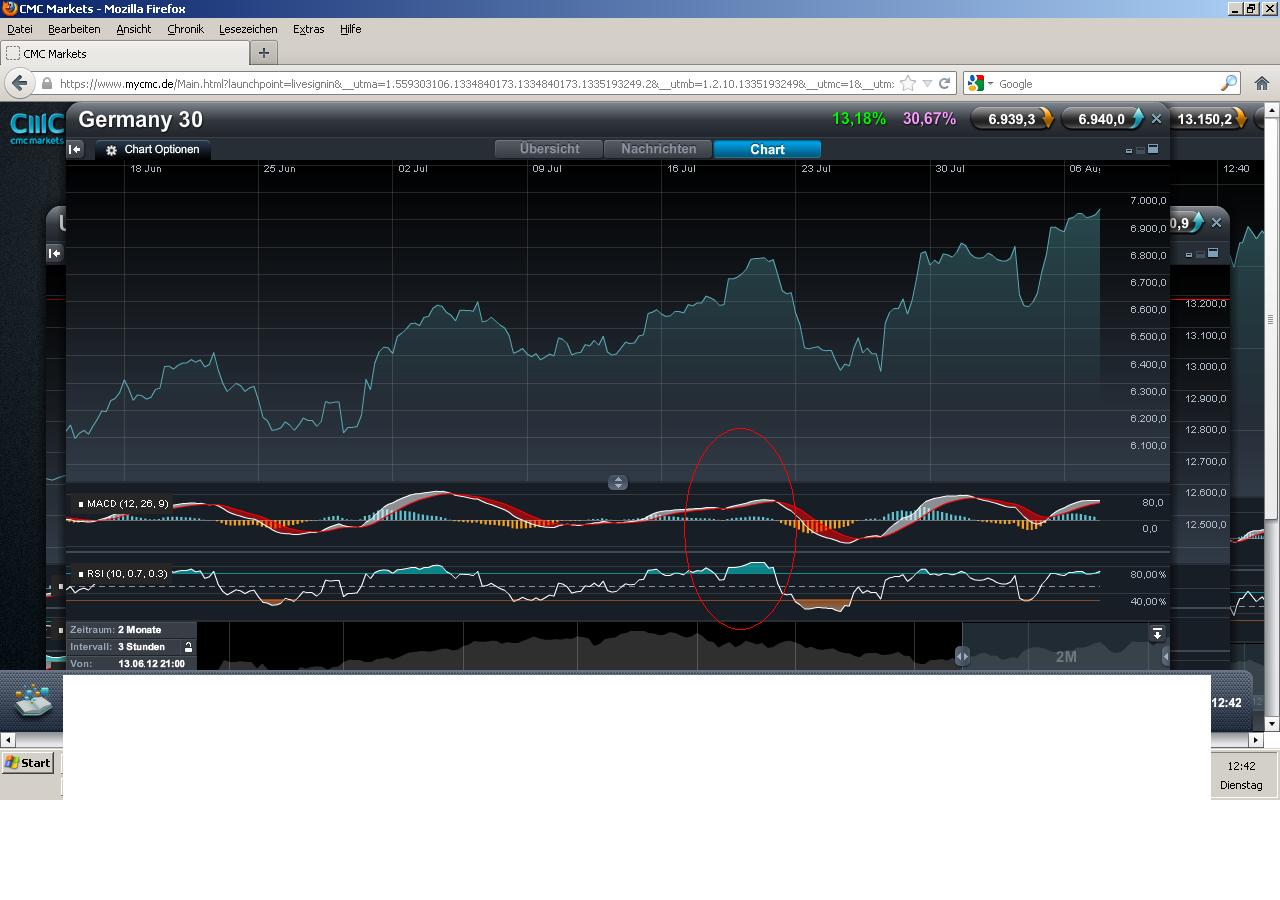
Task: Collapse the Germany 30 side panel arrow
Action: [x=75, y=150]
